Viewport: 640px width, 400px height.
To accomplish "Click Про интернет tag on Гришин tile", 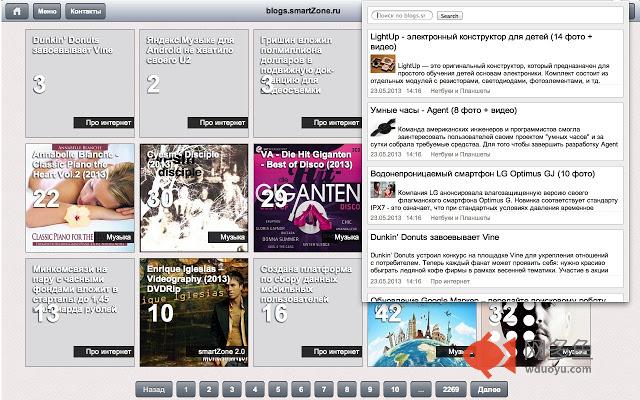I will [x=332, y=122].
